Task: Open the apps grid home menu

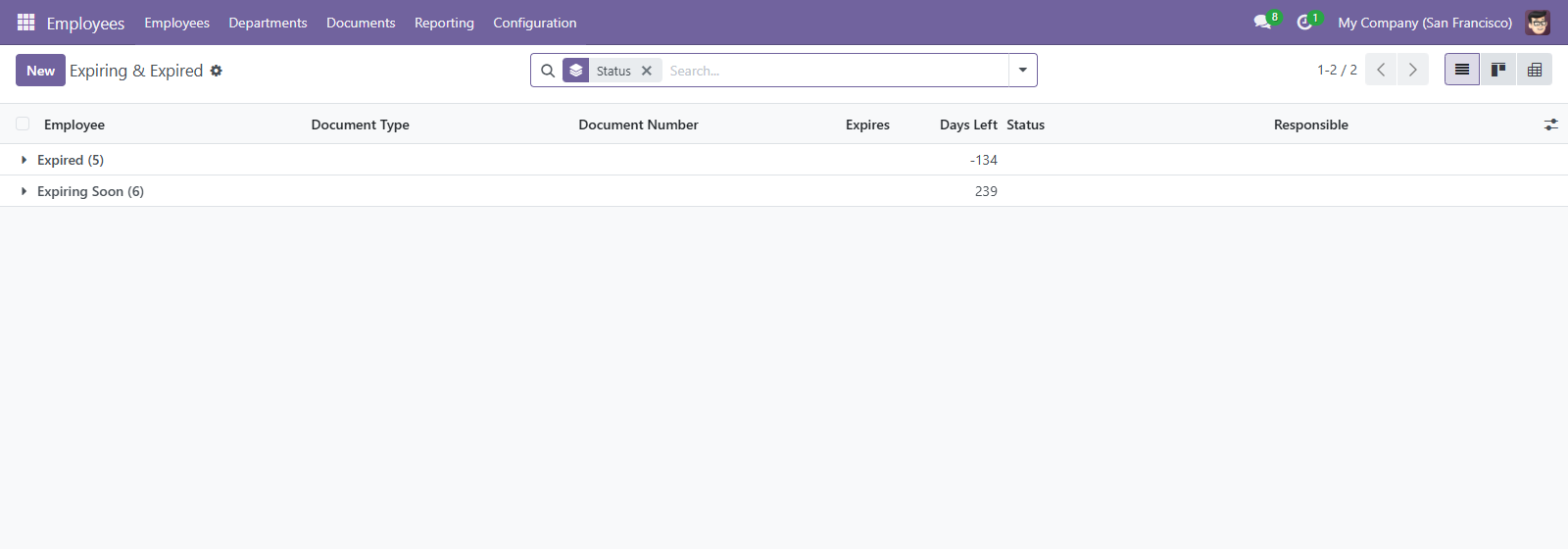Action: [26, 22]
